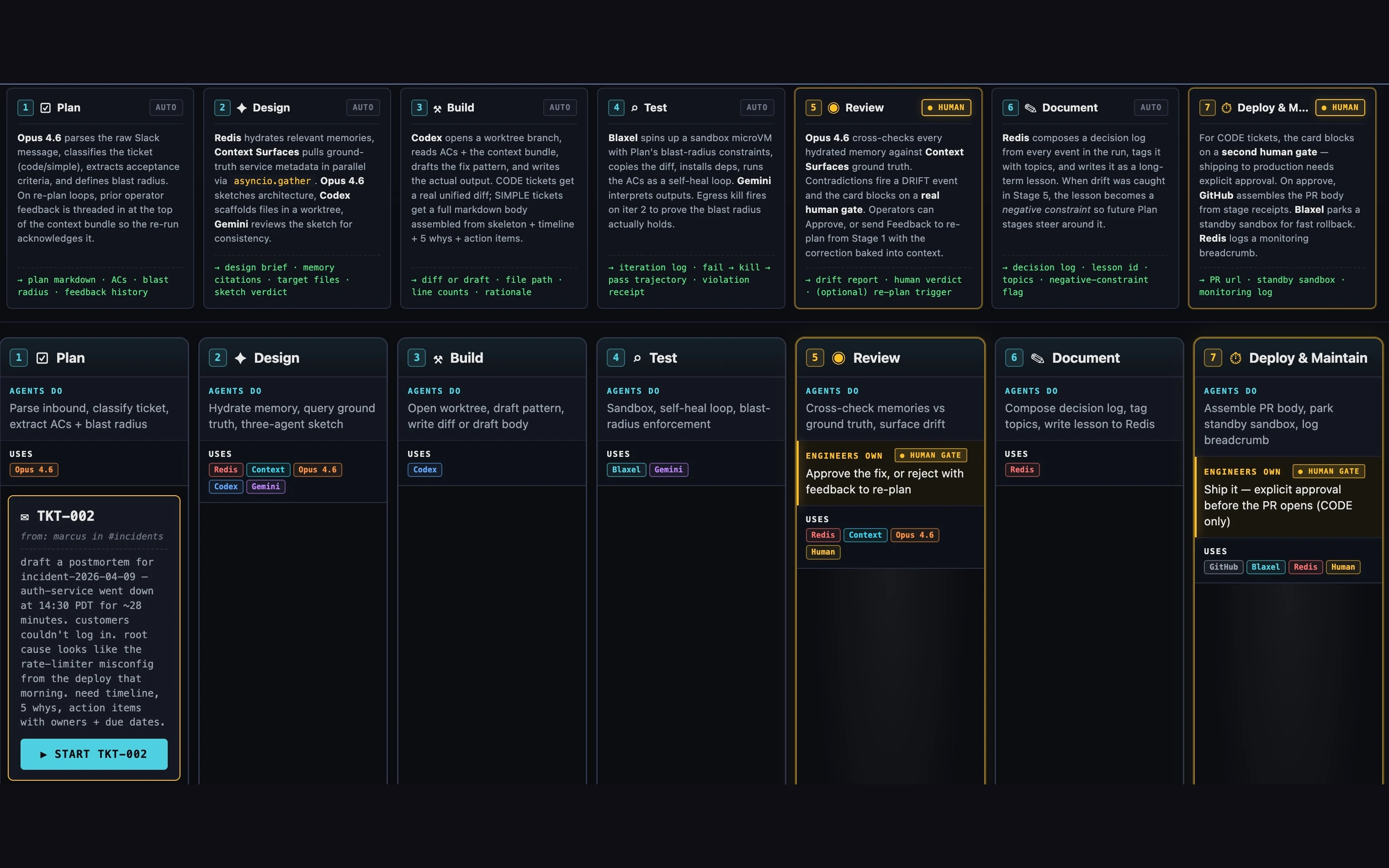The width and height of the screenshot is (1389, 868).
Task: Click the checkbox icon on top Plan card
Action: tap(45, 108)
